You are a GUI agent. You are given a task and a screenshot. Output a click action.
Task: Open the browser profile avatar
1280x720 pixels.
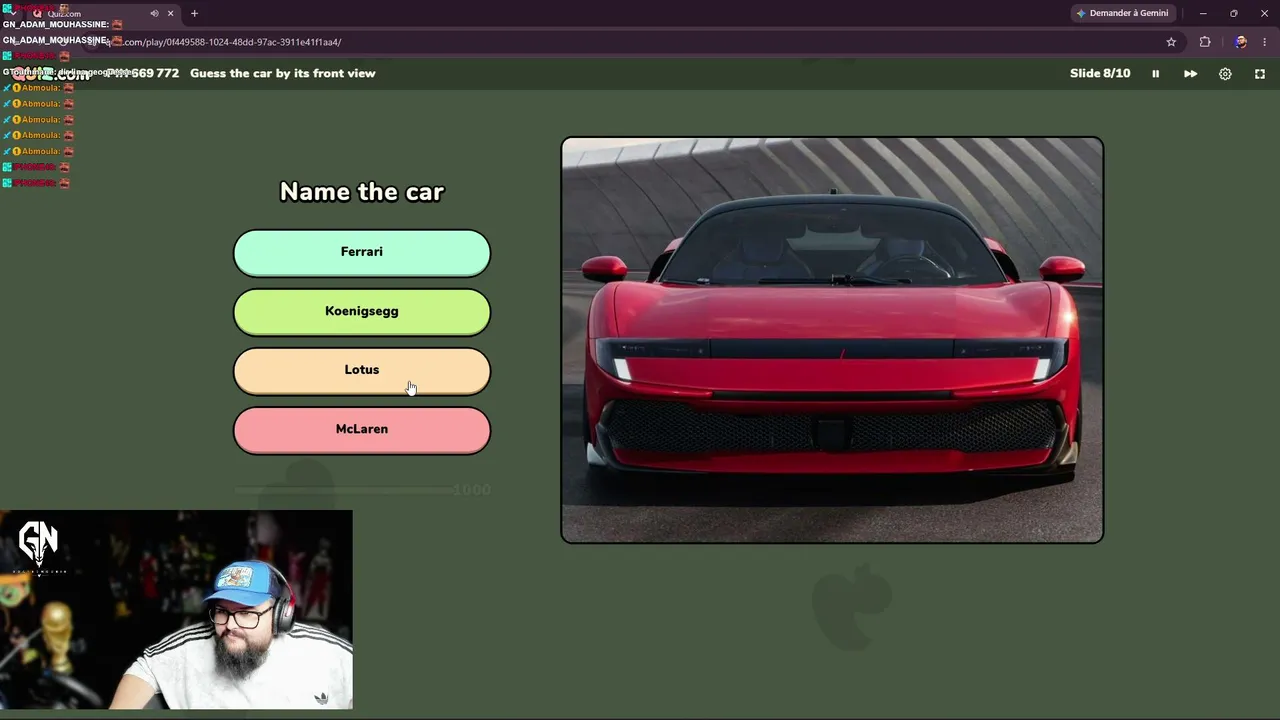click(x=1240, y=42)
